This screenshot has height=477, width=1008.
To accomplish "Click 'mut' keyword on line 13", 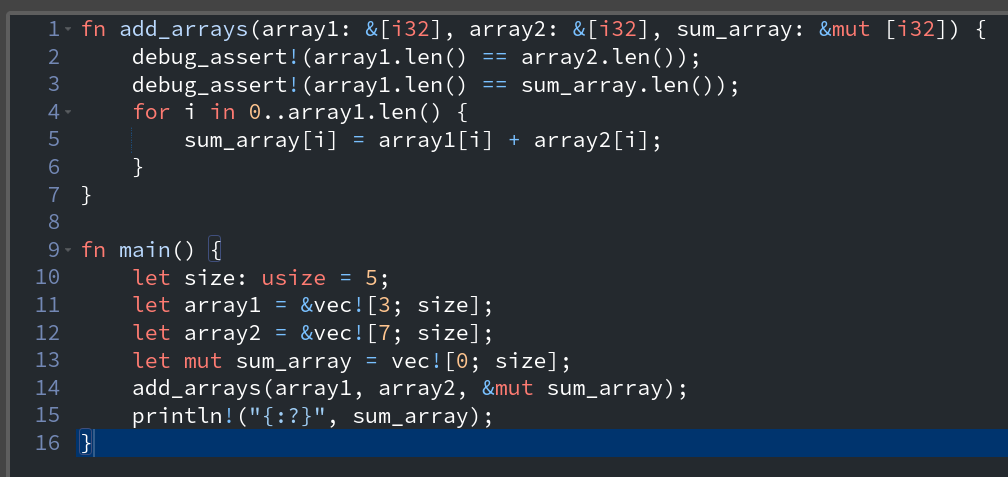I will tap(203, 361).
